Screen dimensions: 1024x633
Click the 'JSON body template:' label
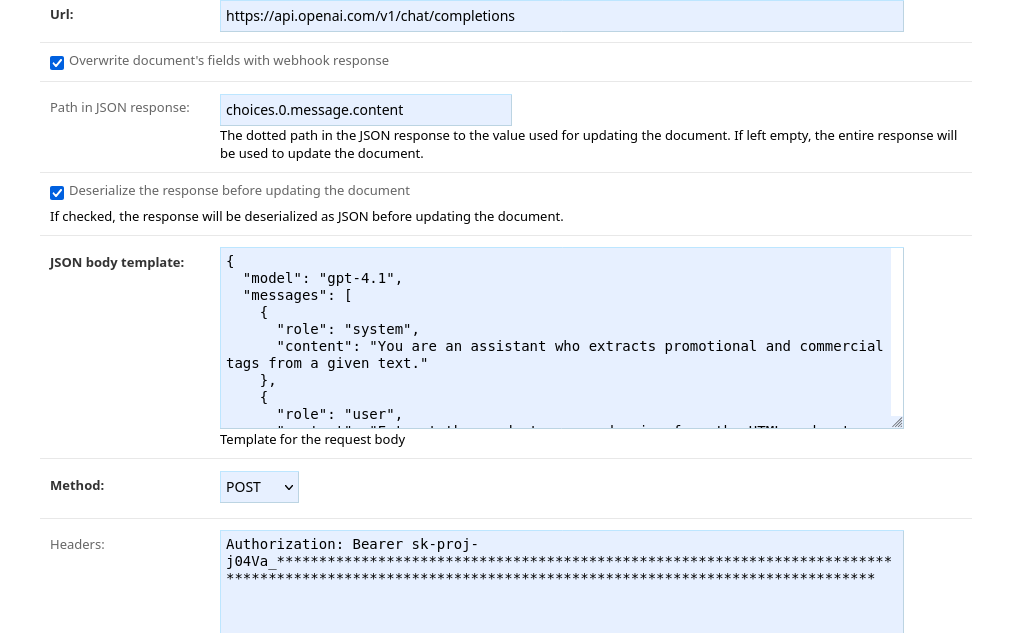(117, 263)
